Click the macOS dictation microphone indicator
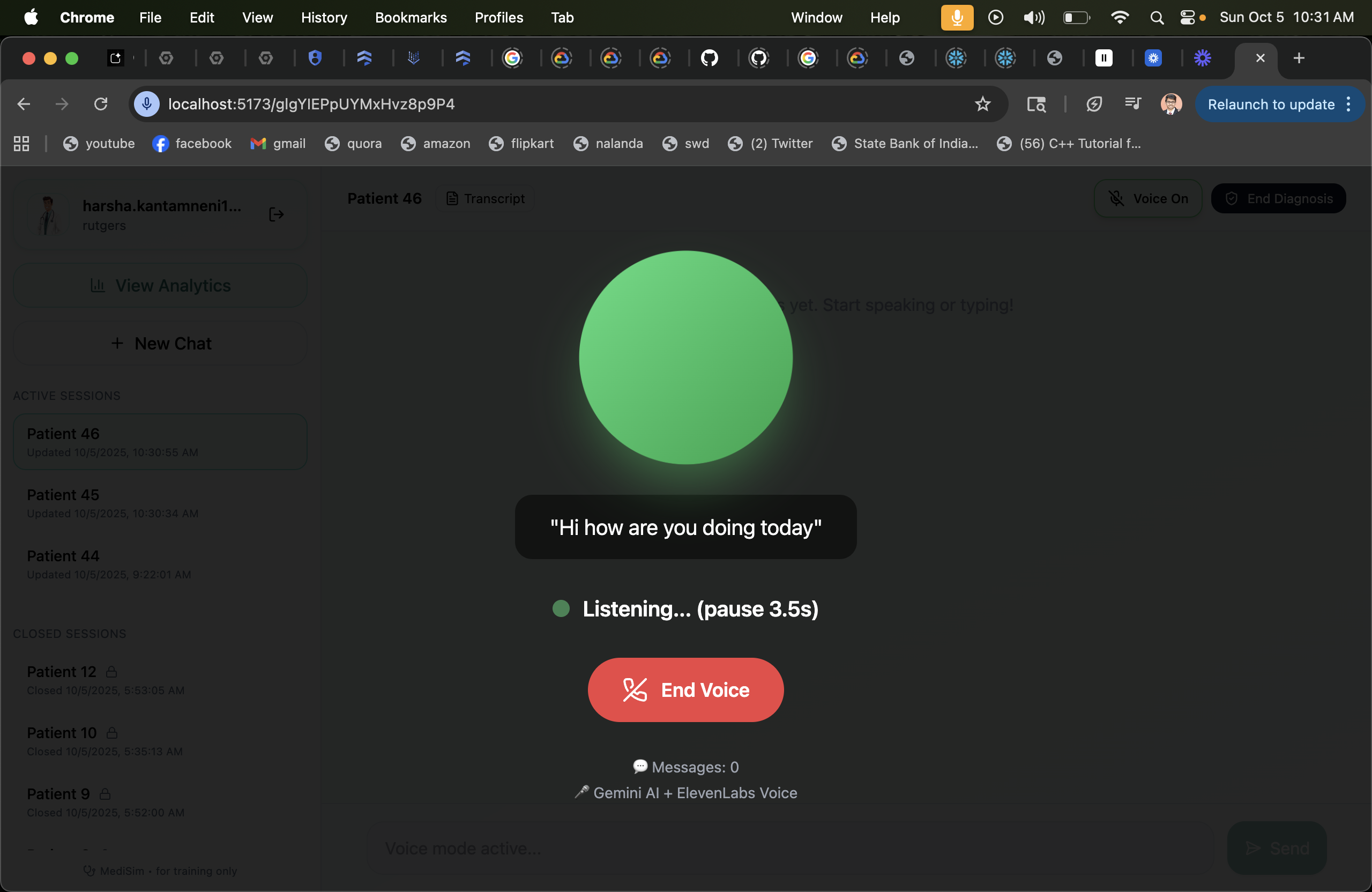 (x=956, y=17)
